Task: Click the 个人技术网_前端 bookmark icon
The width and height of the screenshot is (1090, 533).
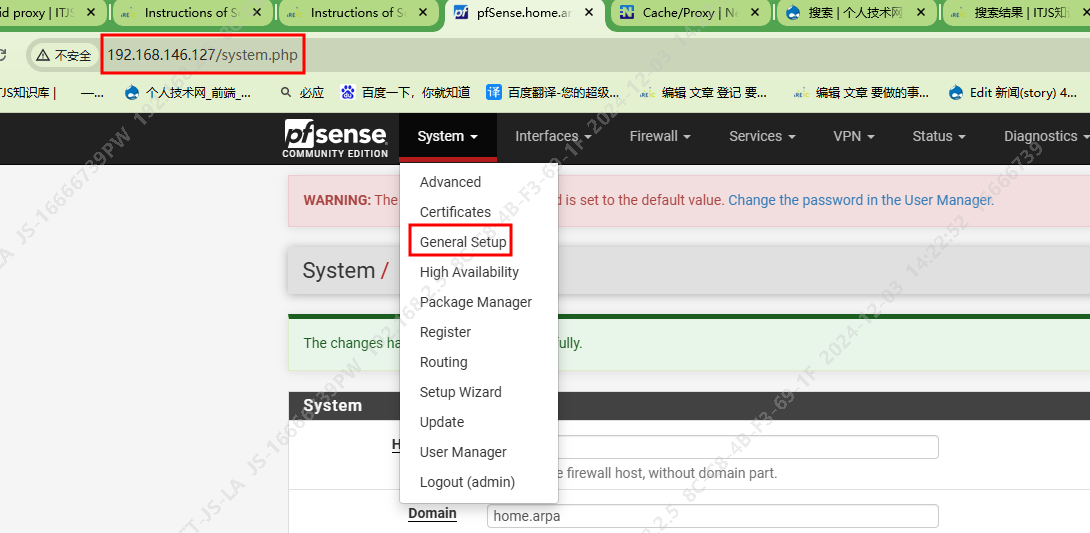Action: point(132,92)
